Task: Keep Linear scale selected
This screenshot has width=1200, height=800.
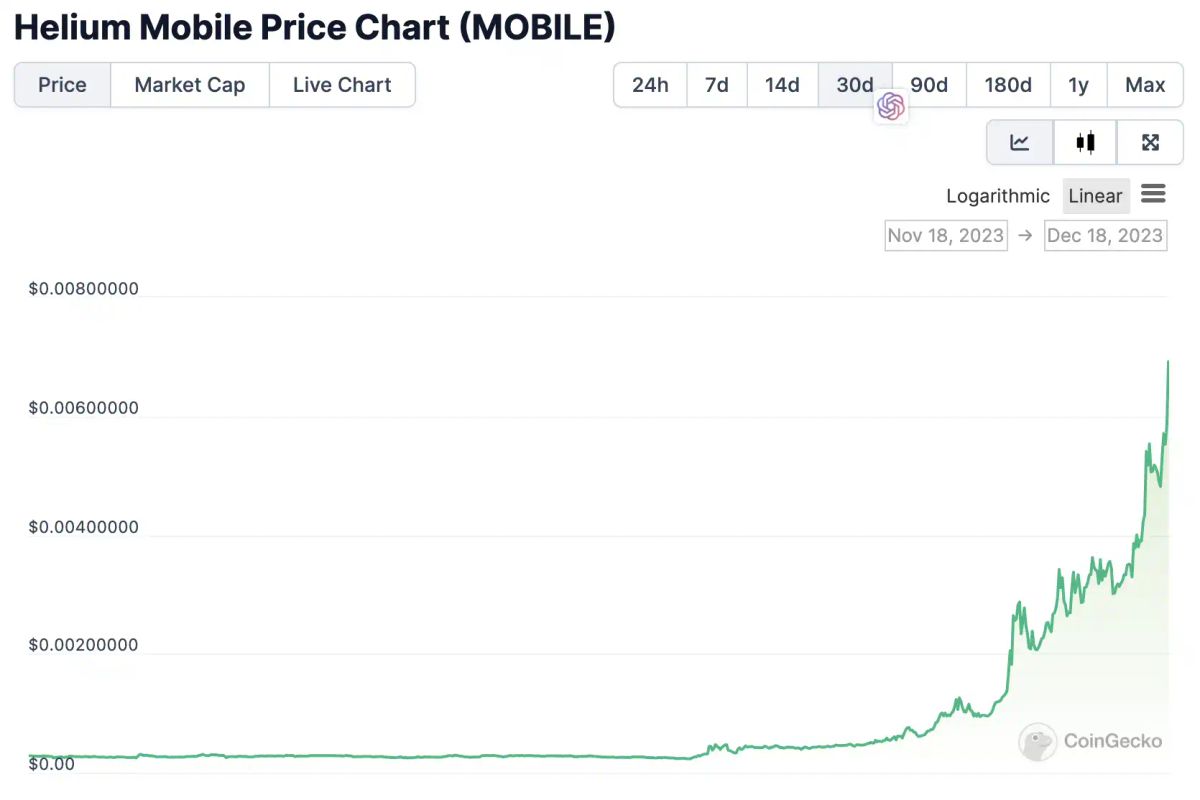Action: coord(1095,196)
